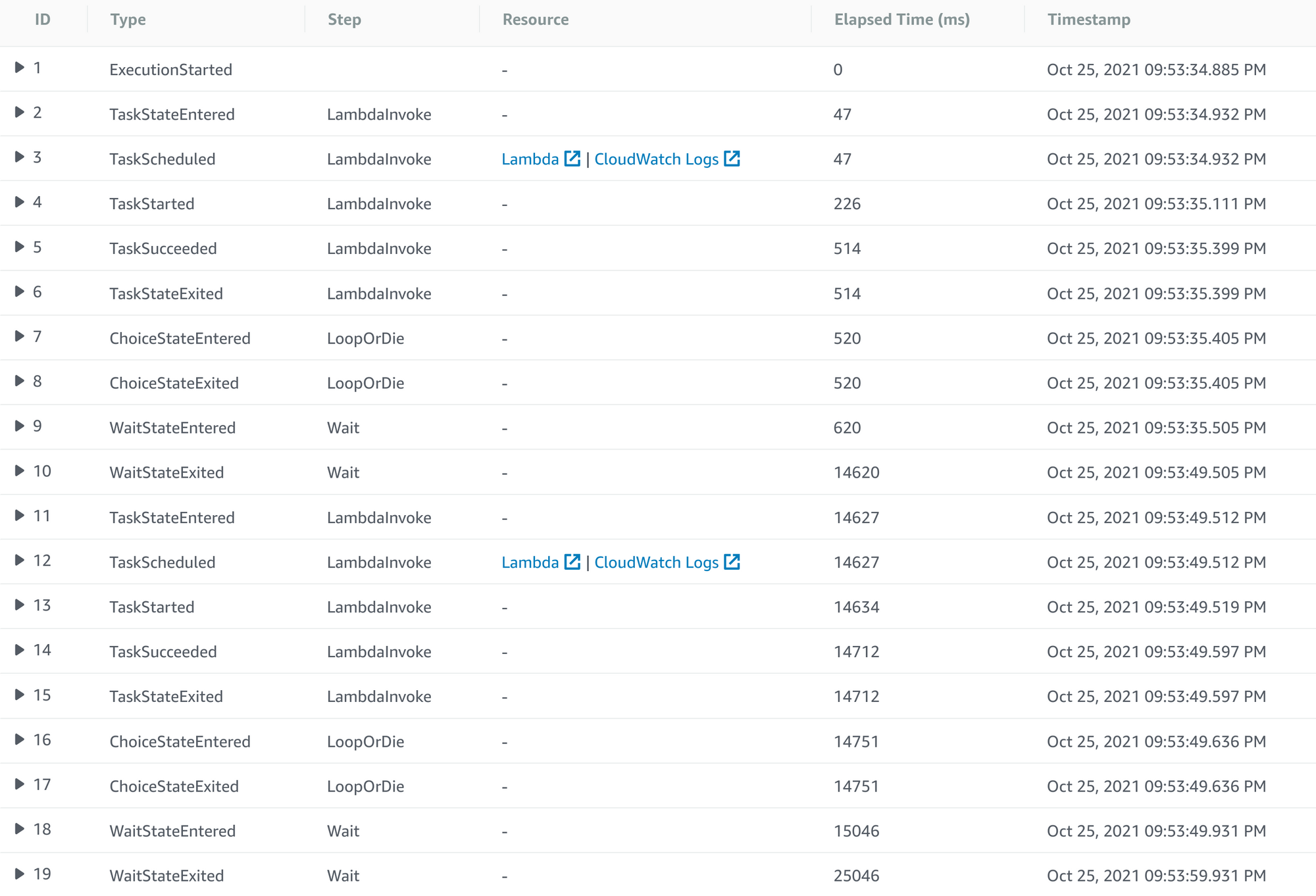Expand event 7 ChoiceStateEntered row
The width and height of the screenshot is (1316, 896).
pyautogui.click(x=20, y=336)
